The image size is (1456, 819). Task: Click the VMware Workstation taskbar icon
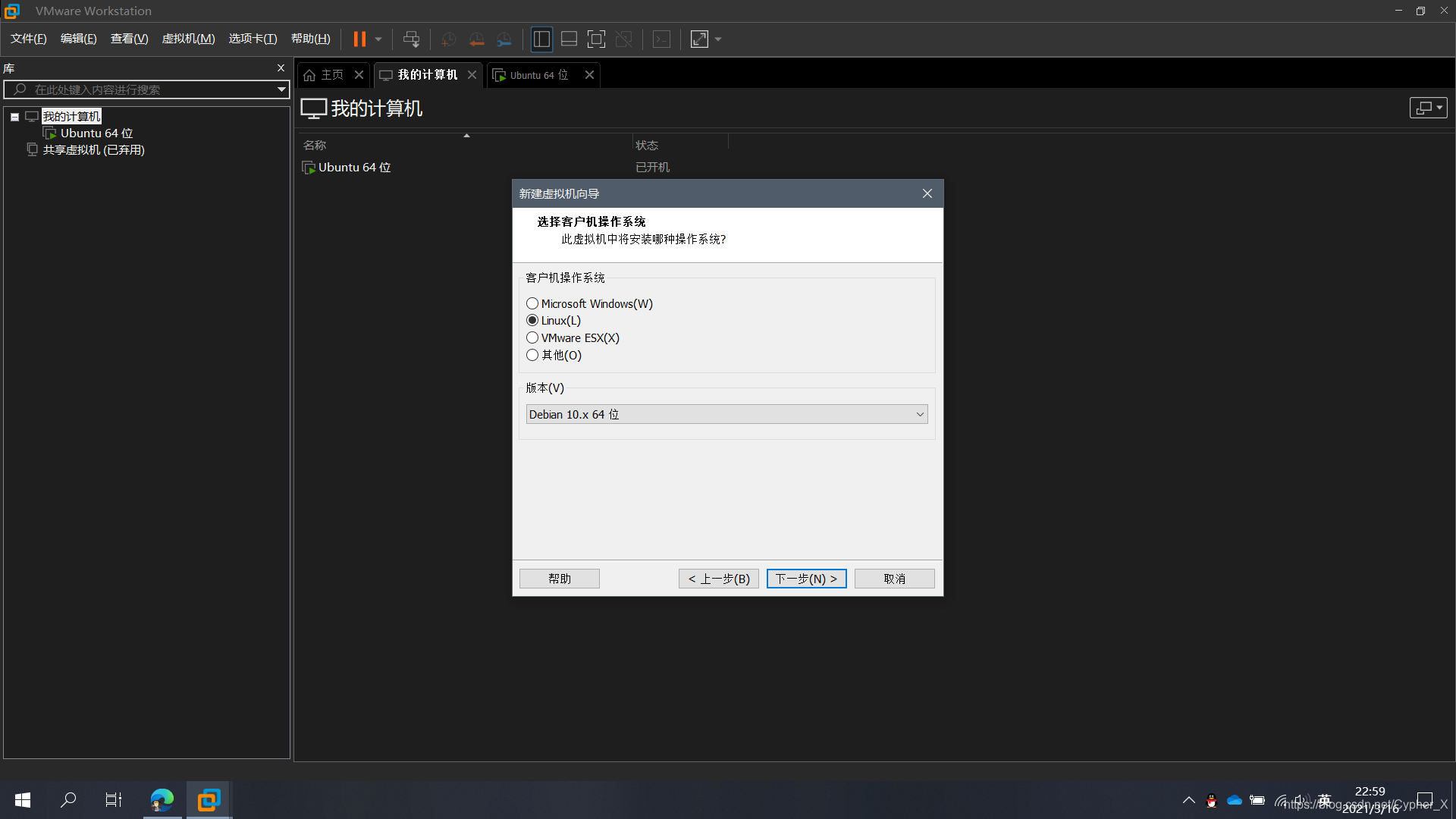pyautogui.click(x=209, y=800)
